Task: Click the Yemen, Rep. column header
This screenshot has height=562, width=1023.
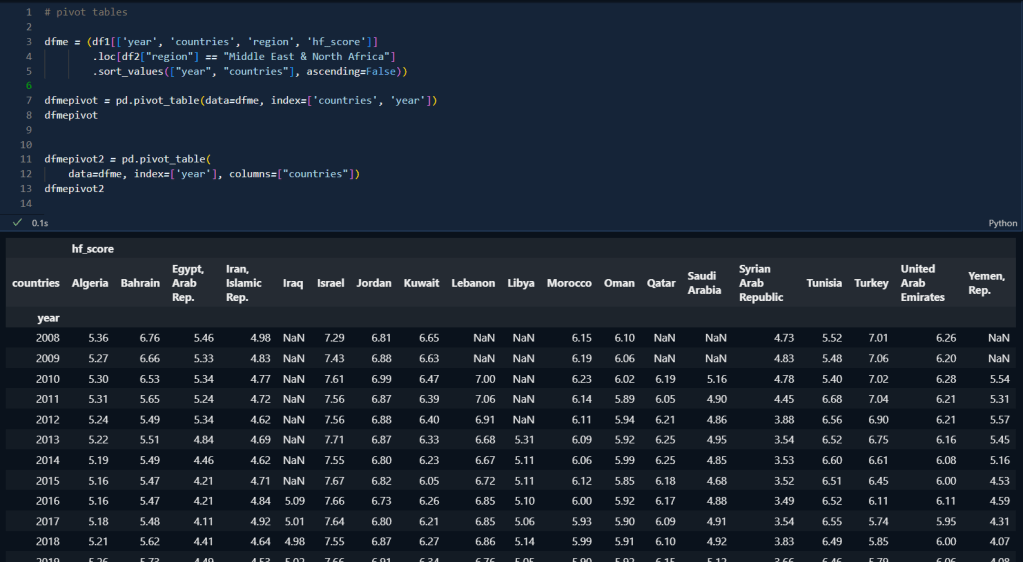Action: pyautogui.click(x=985, y=283)
